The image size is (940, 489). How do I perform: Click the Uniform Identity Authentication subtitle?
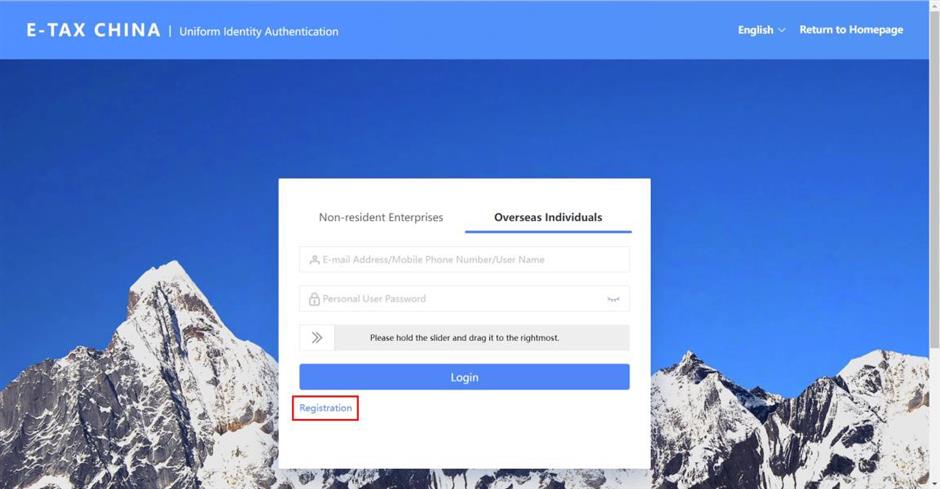click(259, 32)
